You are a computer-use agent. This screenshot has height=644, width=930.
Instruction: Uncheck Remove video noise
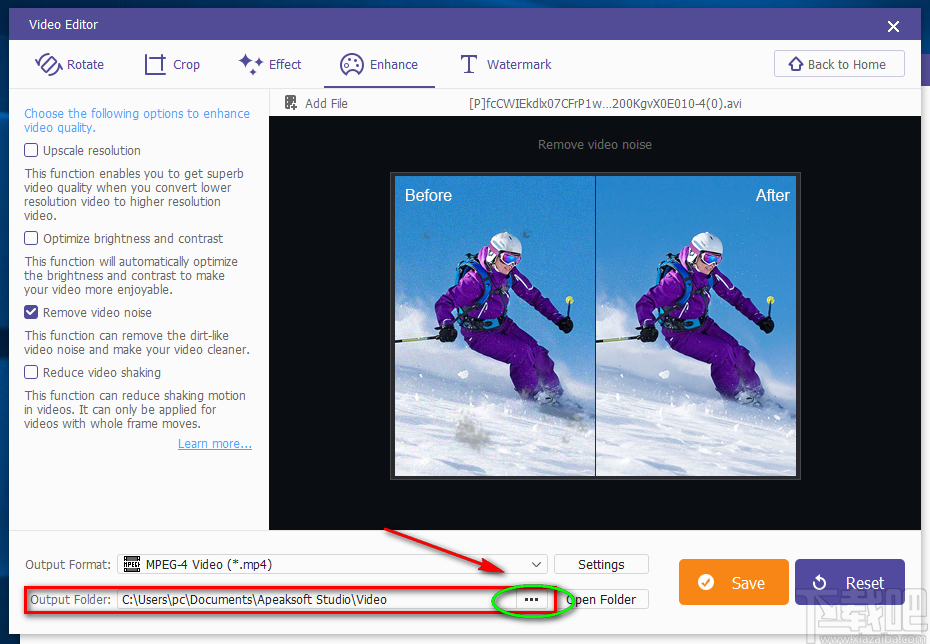pyautogui.click(x=31, y=312)
